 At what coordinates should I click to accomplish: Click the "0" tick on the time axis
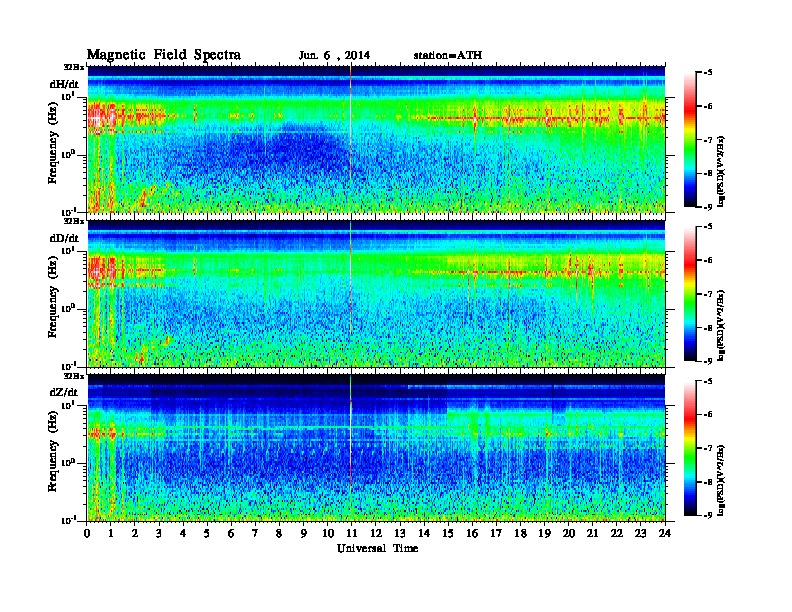pyautogui.click(x=87, y=534)
